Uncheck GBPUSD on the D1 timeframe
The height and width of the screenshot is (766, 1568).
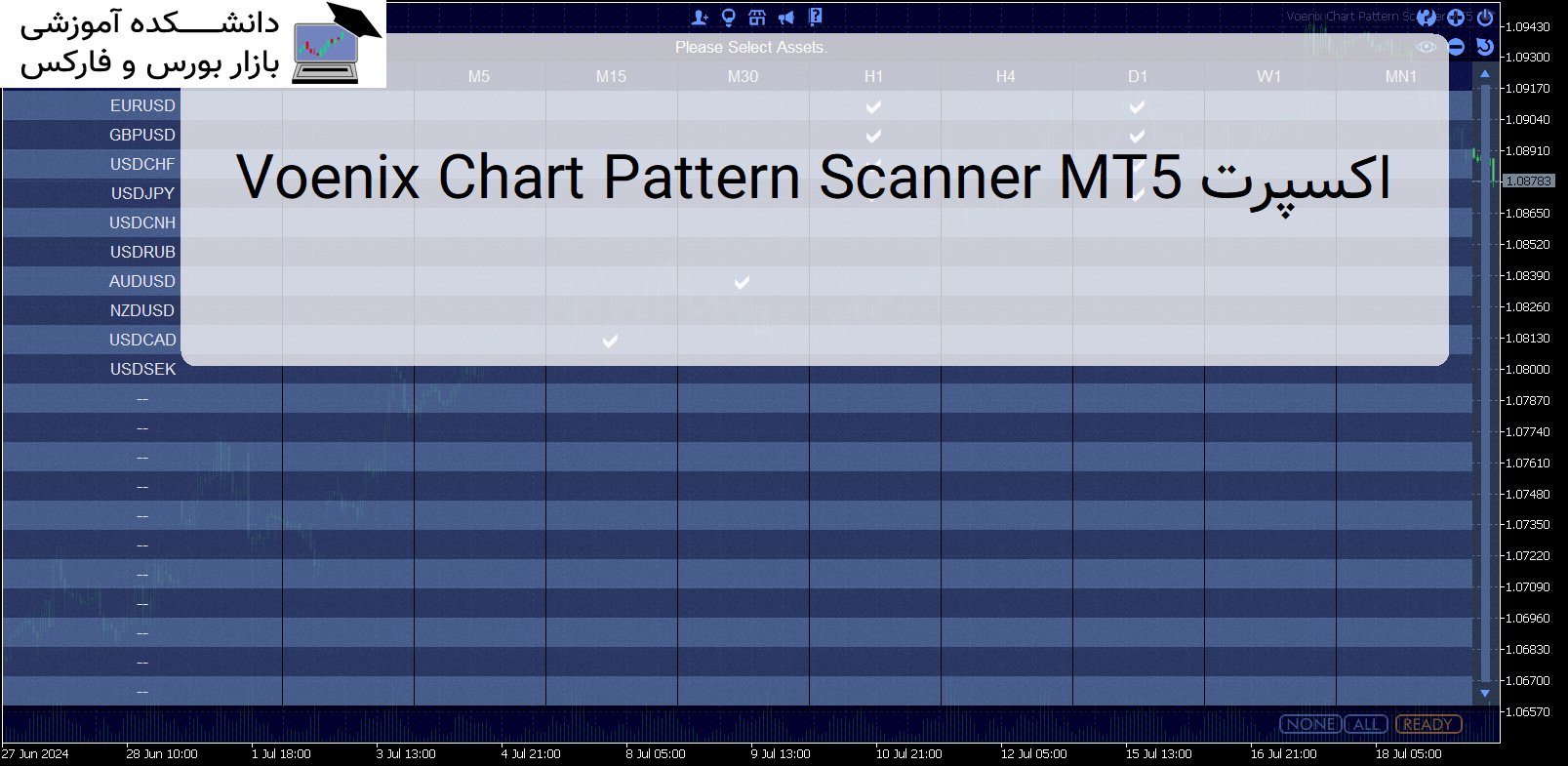click(x=1137, y=136)
